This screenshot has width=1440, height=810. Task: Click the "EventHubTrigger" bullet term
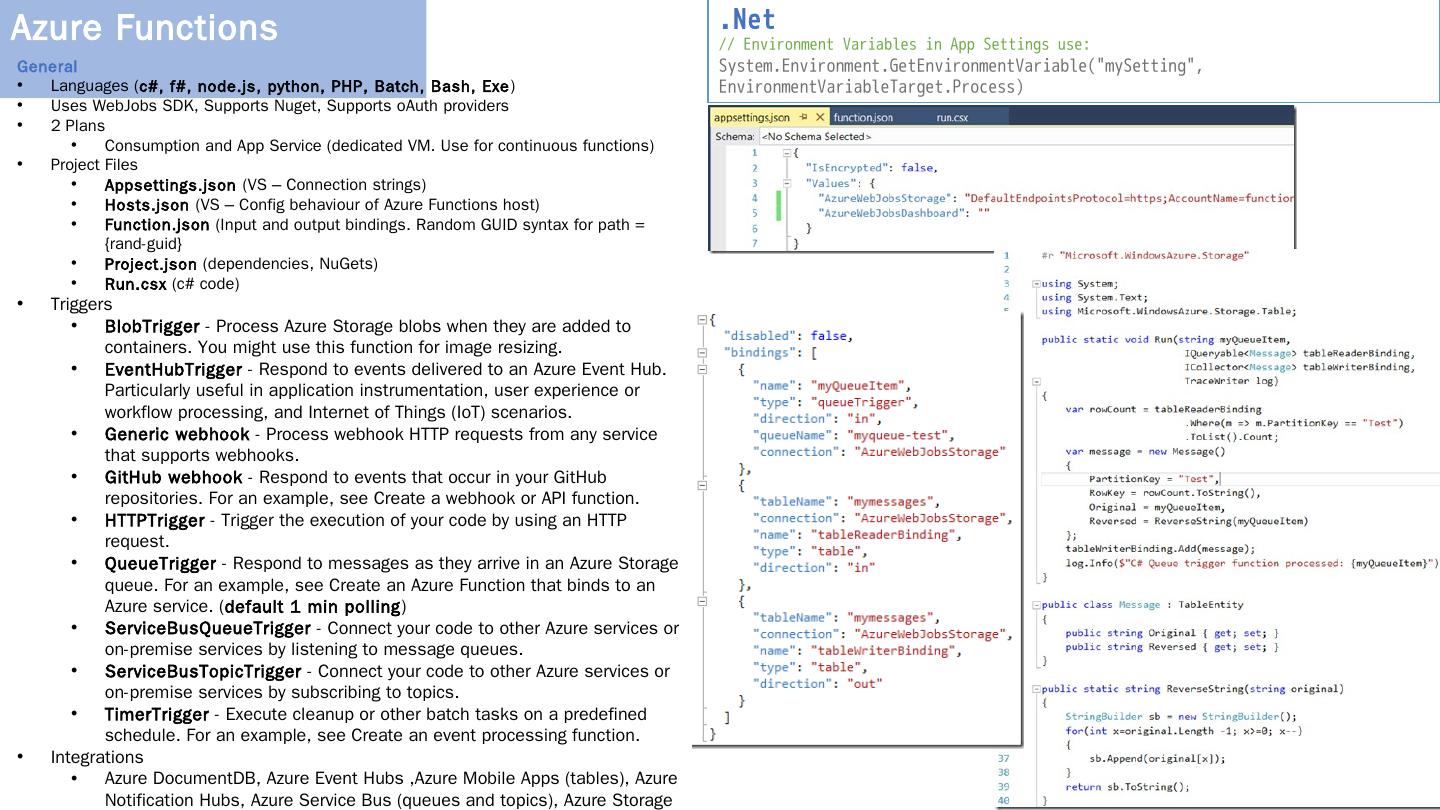pyautogui.click(x=173, y=370)
